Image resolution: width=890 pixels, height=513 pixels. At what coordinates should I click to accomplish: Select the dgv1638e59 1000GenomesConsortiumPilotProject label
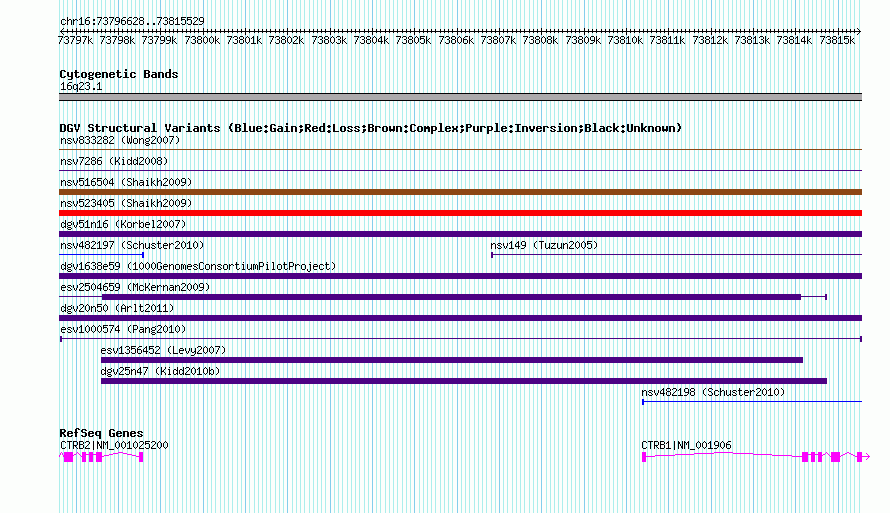click(x=198, y=266)
